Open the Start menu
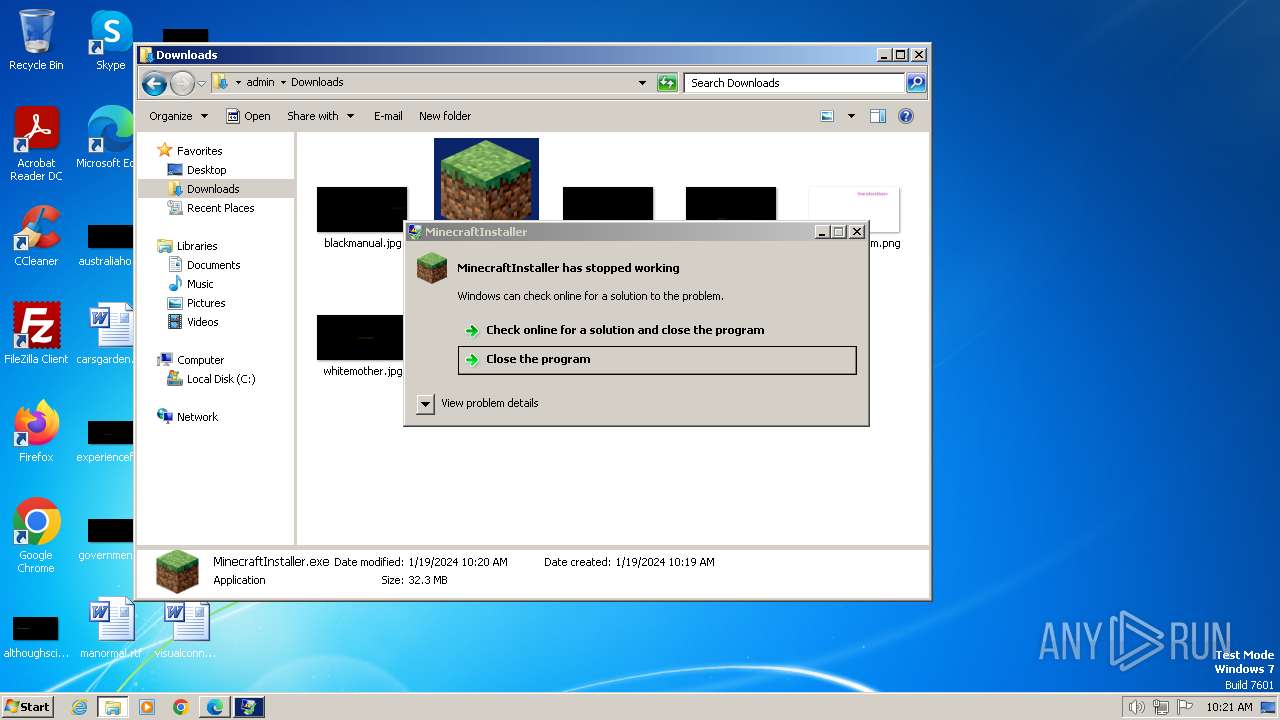 point(28,707)
